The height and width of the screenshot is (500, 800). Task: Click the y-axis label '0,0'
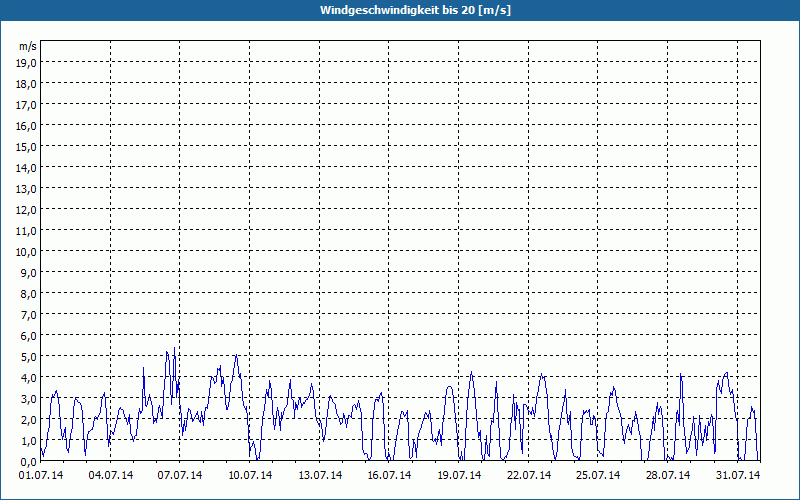coord(30,461)
